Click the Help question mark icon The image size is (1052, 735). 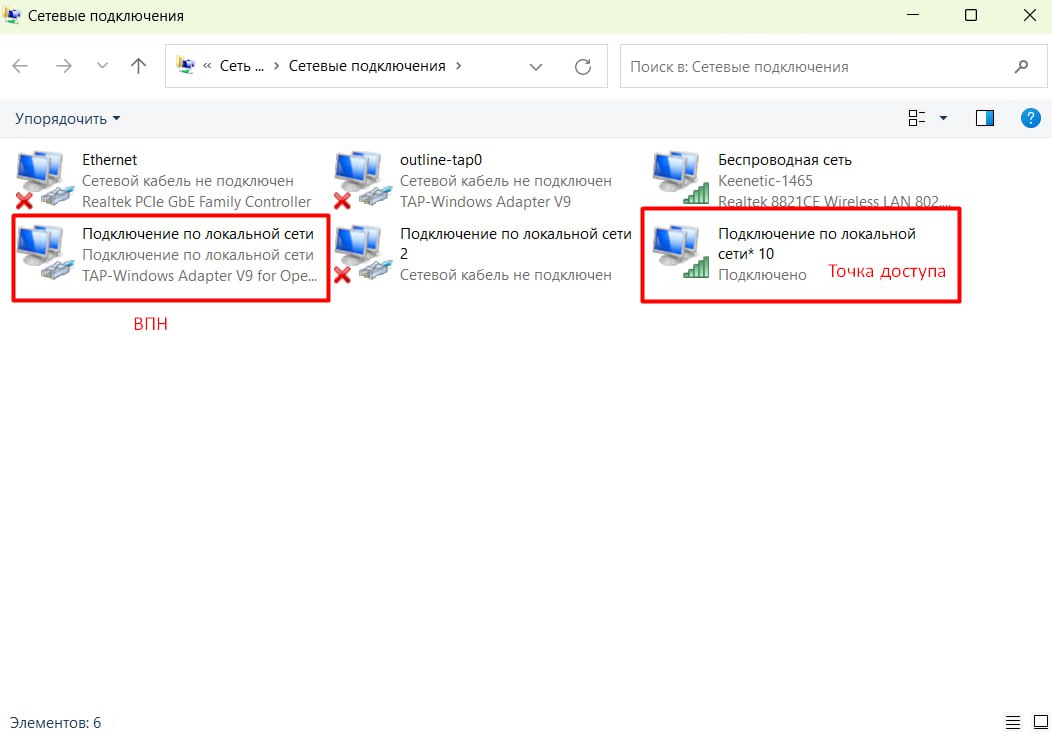tap(1030, 118)
